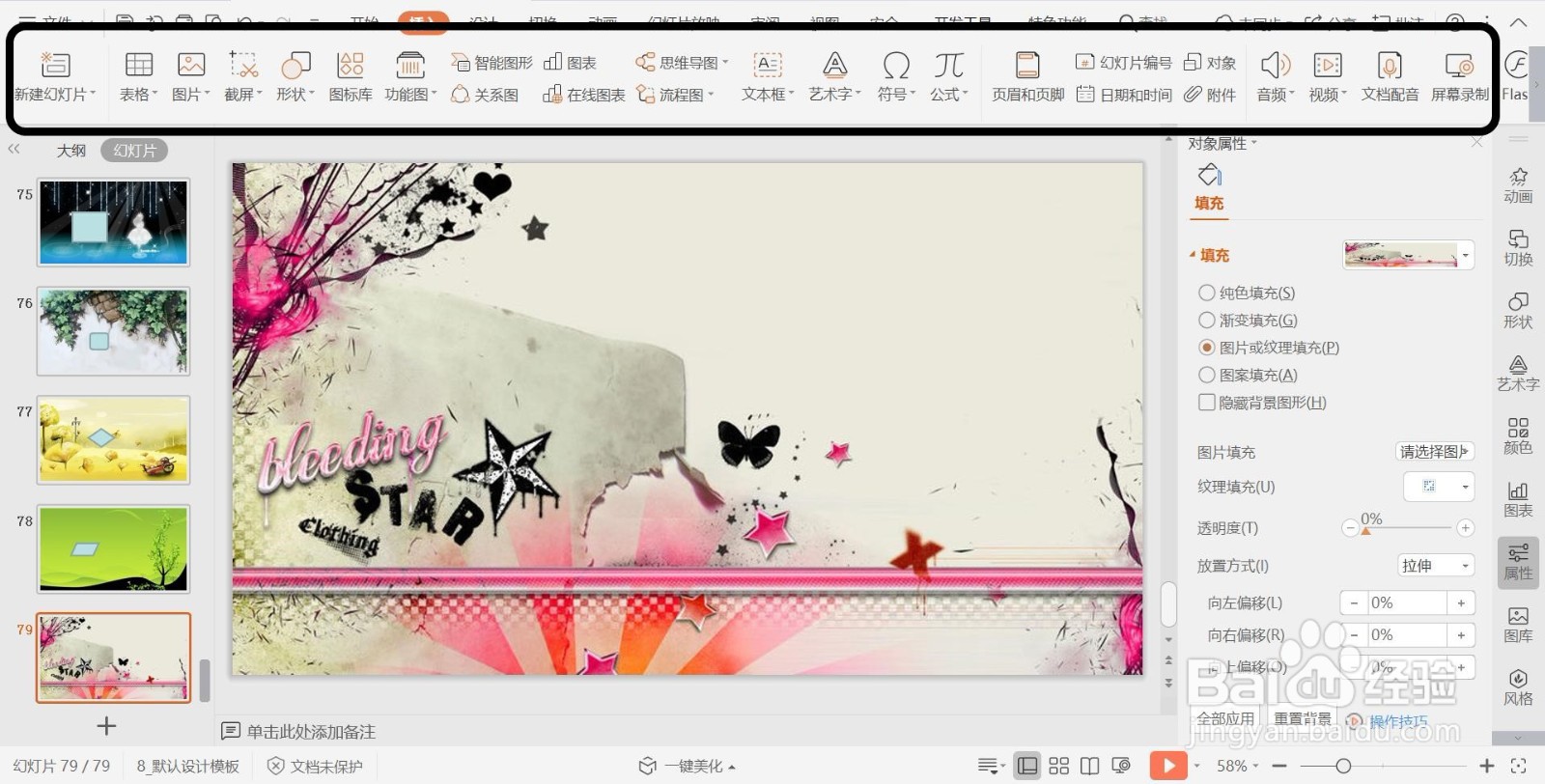Click 全部应用 apply to all button
The height and width of the screenshot is (784, 1545).
(1224, 719)
